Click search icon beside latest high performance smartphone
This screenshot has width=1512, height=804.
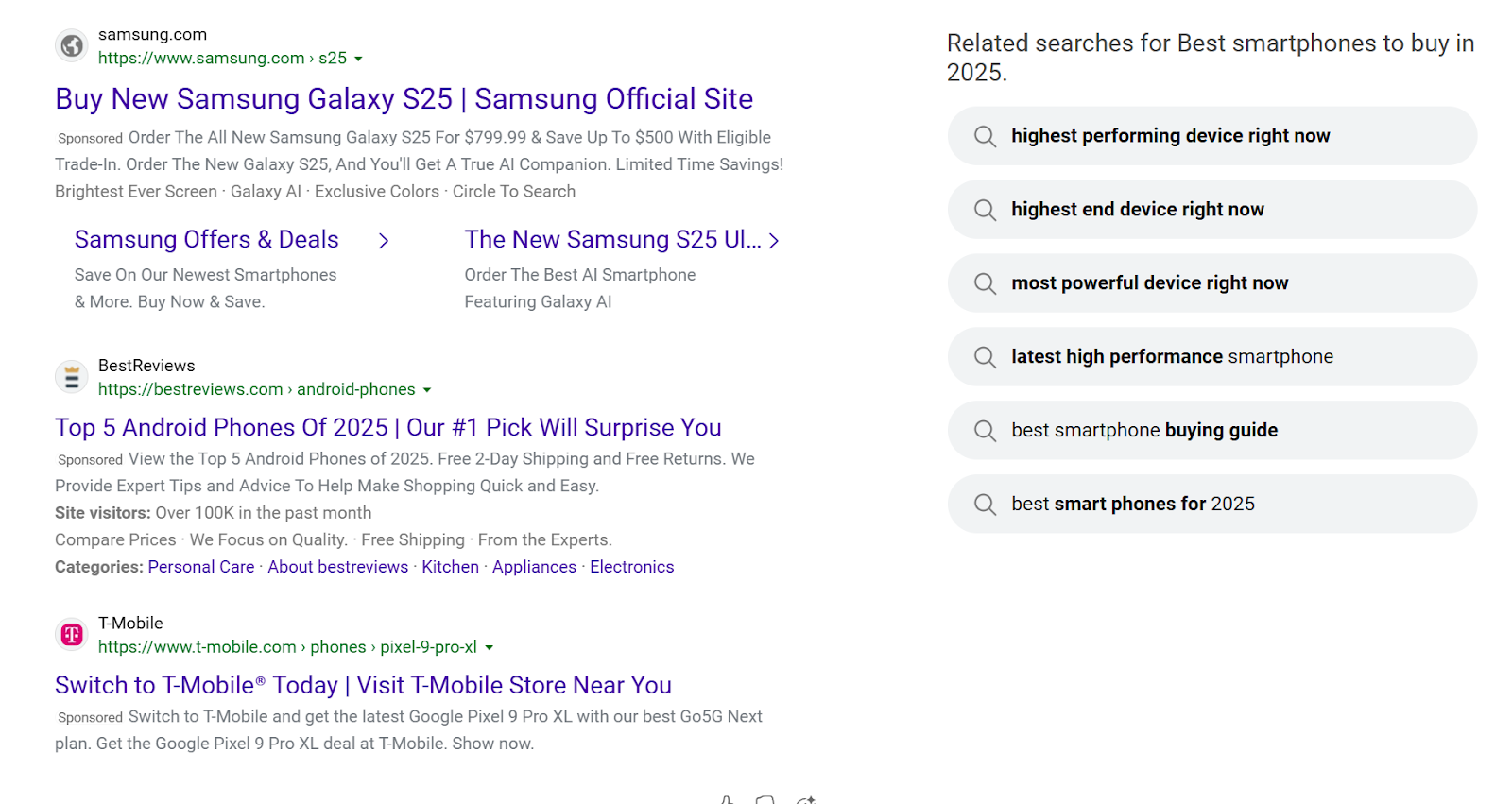(x=985, y=357)
